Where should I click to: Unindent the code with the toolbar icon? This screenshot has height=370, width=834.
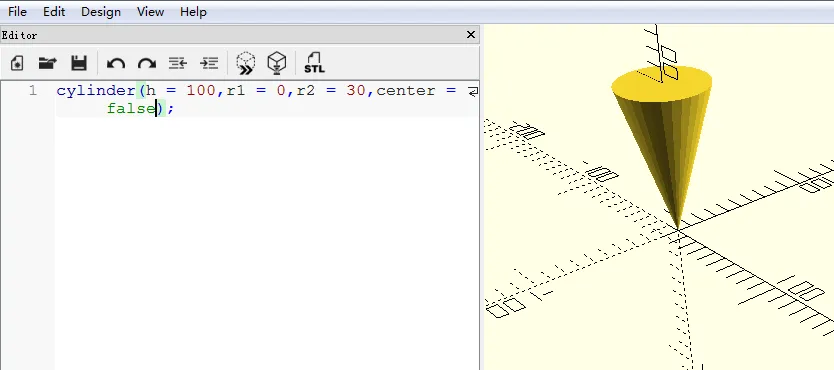[x=178, y=63]
